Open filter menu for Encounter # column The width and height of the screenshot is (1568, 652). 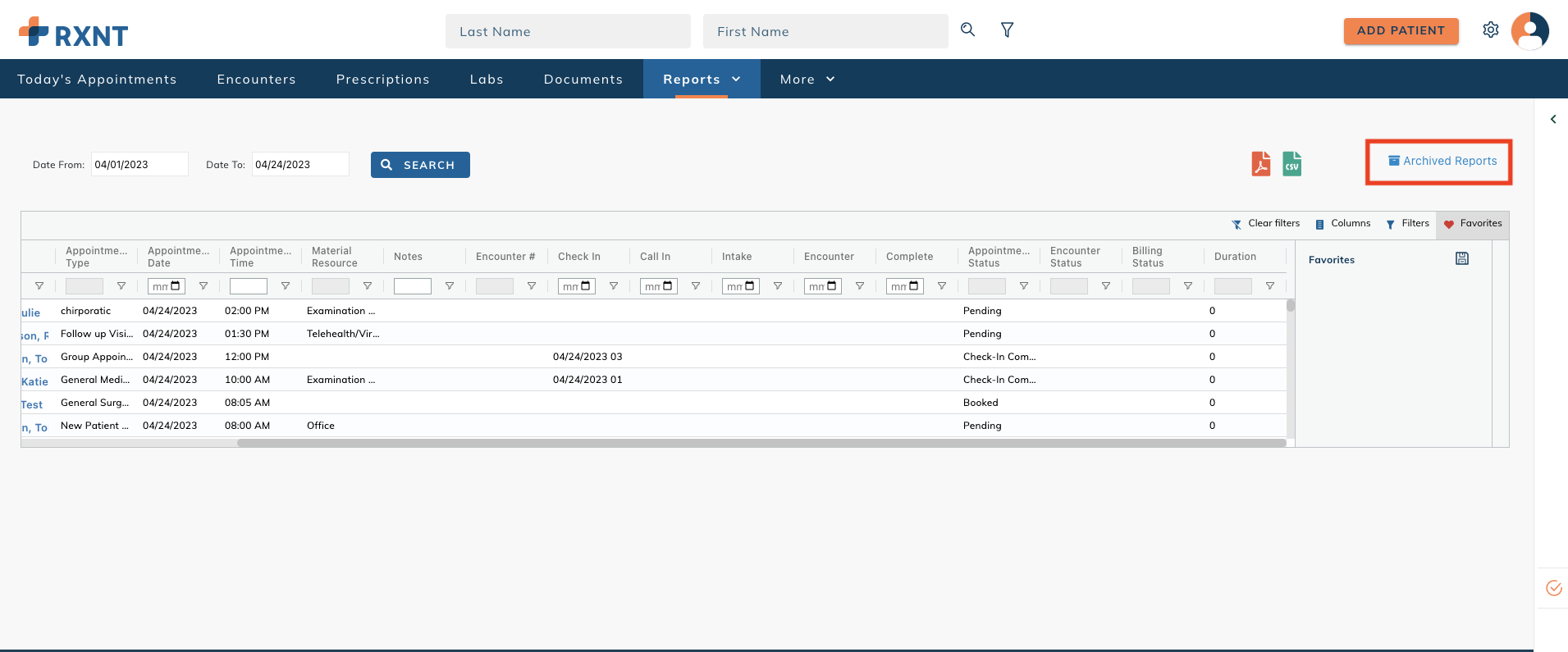coord(532,286)
